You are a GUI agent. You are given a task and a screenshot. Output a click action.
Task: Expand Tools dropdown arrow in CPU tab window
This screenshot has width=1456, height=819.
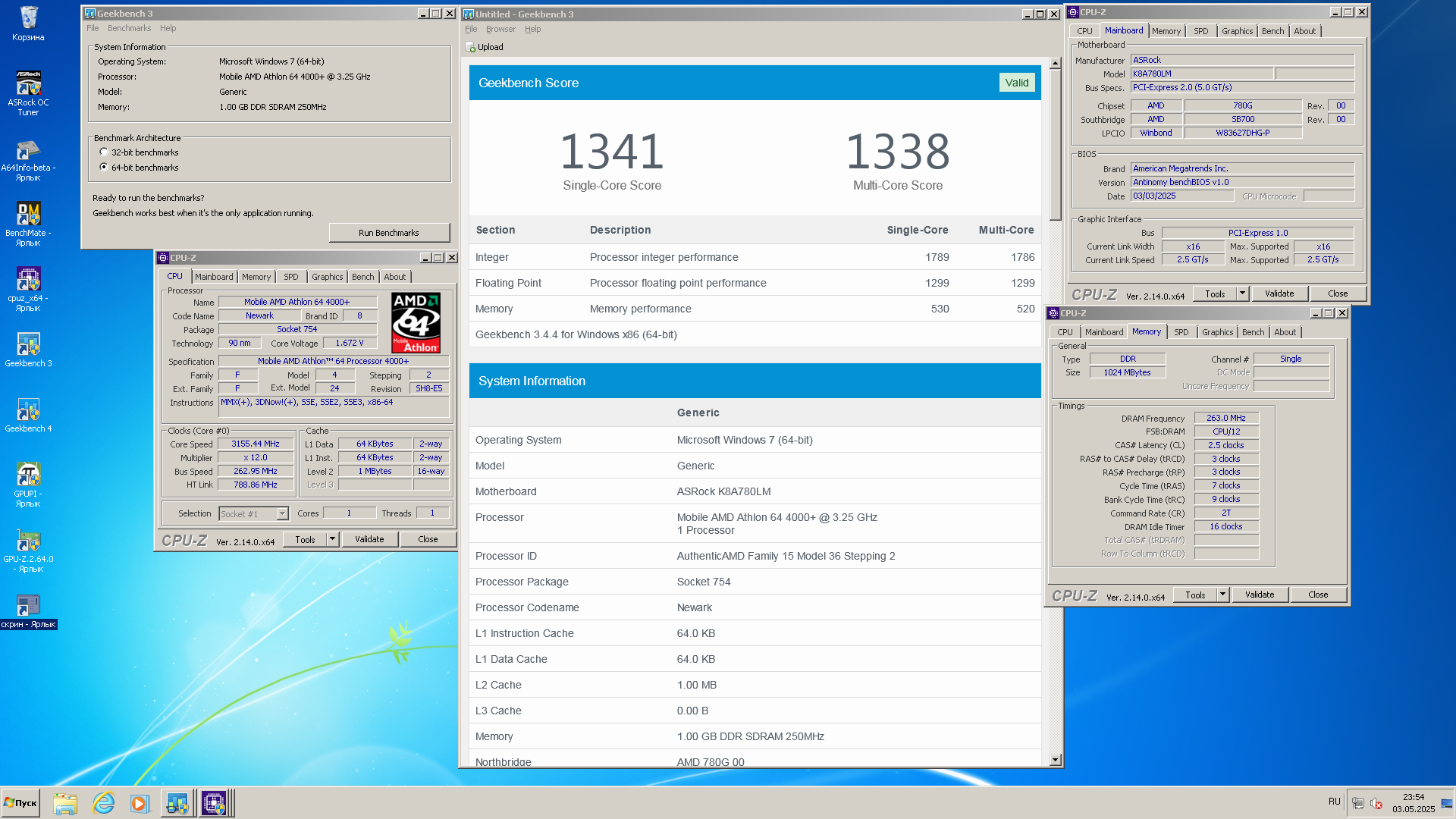[x=332, y=539]
